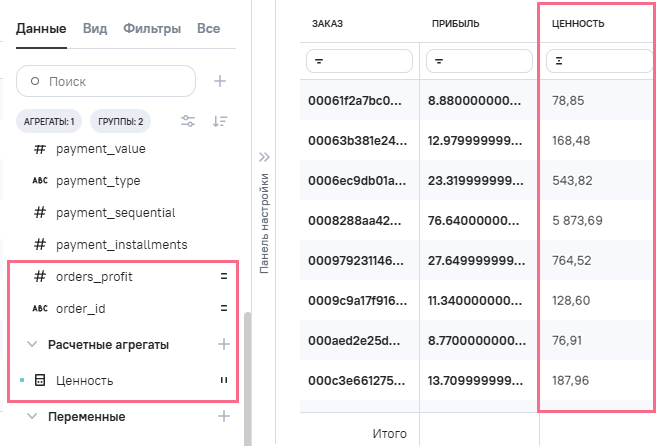The width and height of the screenshot is (656, 446).
Task: Add a new variable with plus icon
Action: pyautogui.click(x=224, y=415)
